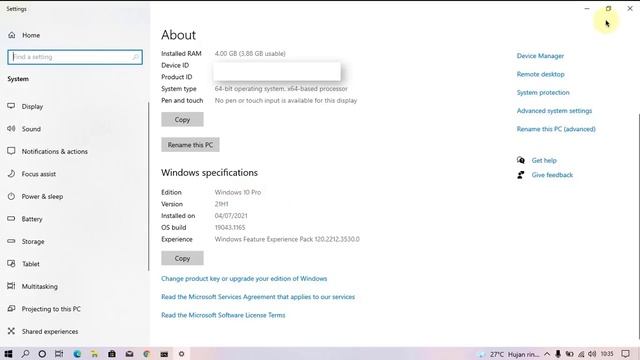
Task: Click the Projecting to this PC icon
Action: pos(11,309)
